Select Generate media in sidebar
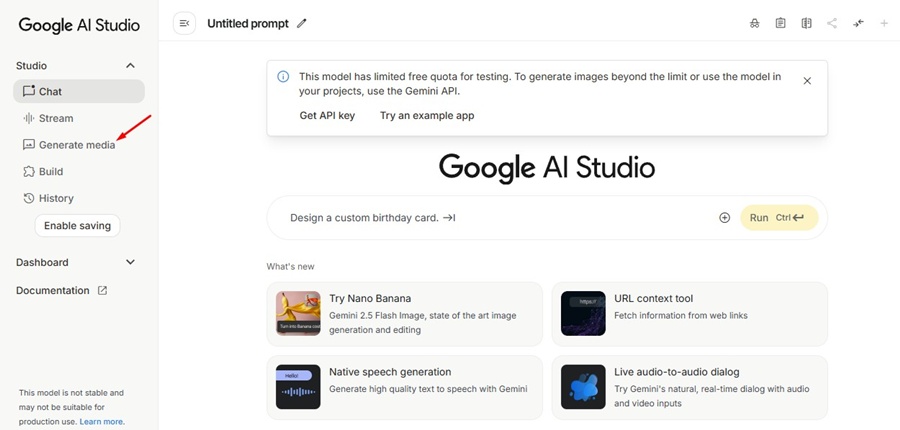This screenshot has height=430, width=900. tap(76, 145)
